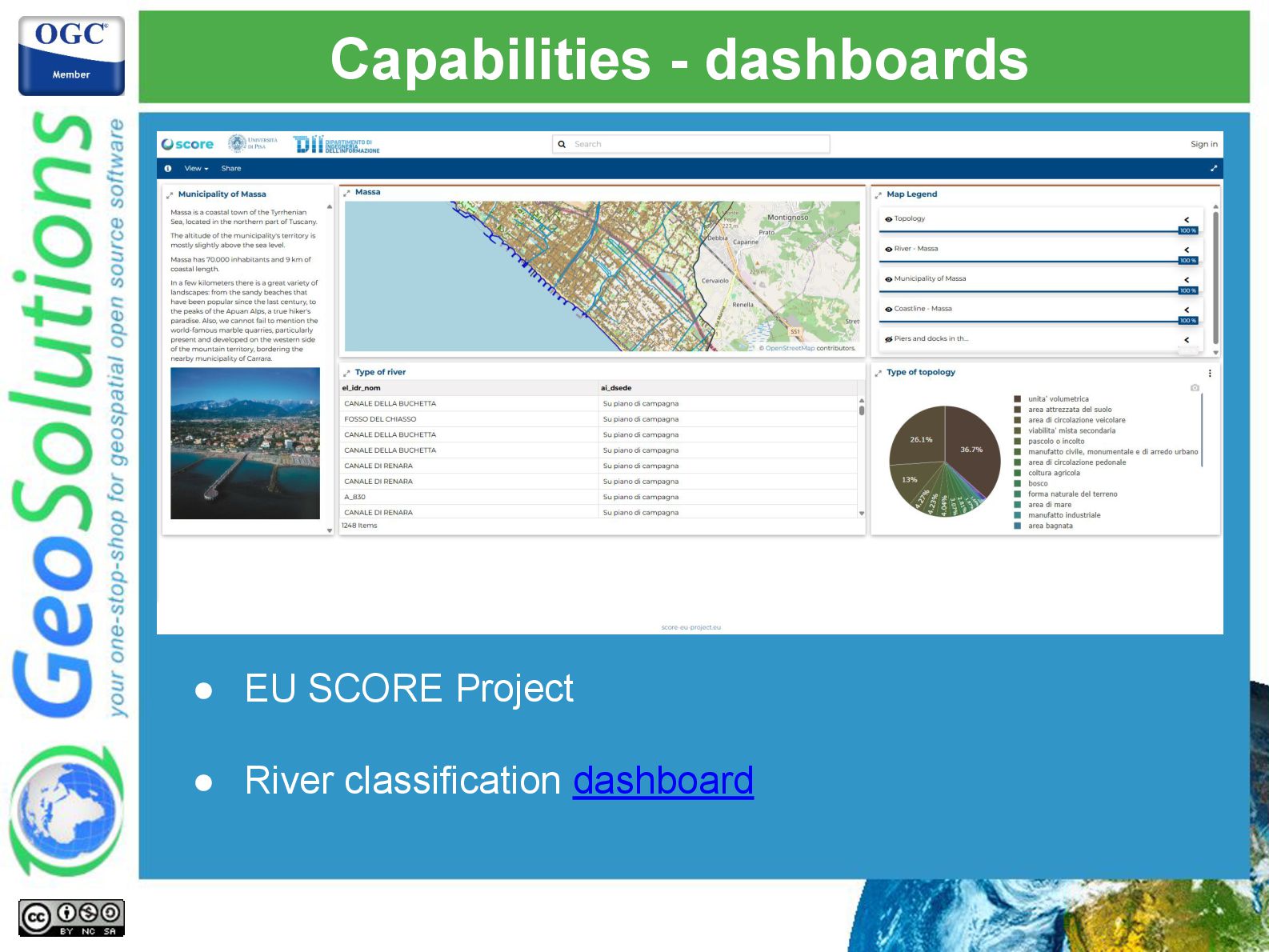Hide the River - Massa layer
1269x952 pixels.
tap(888, 250)
